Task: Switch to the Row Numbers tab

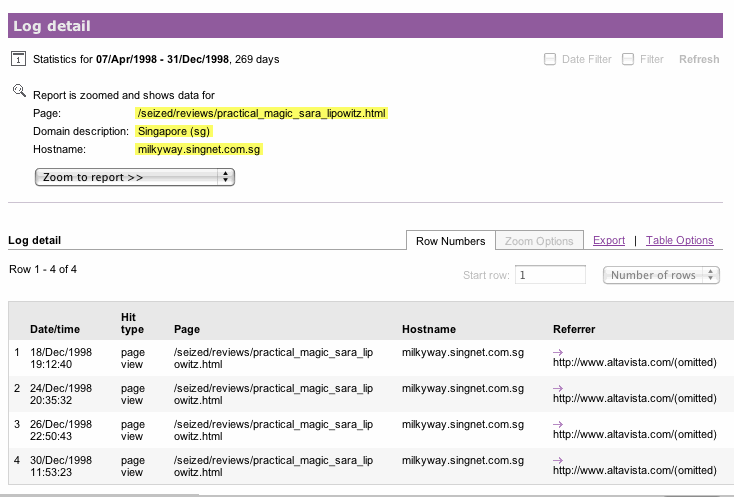Action: 450,241
